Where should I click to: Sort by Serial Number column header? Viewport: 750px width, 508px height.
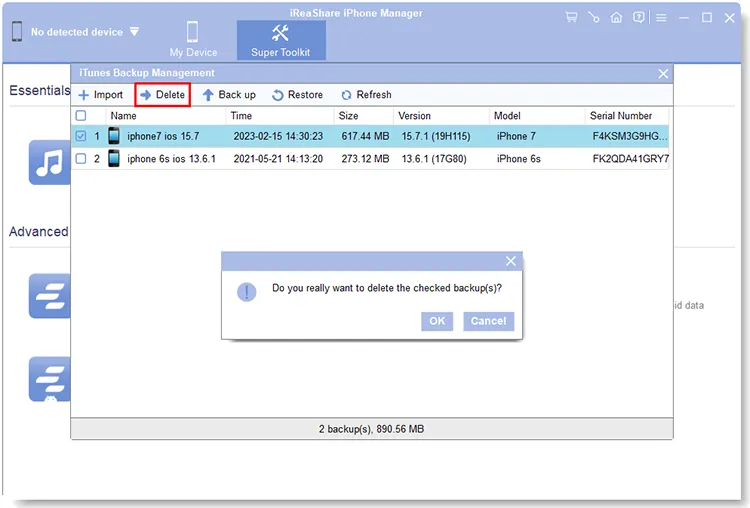[x=621, y=116]
